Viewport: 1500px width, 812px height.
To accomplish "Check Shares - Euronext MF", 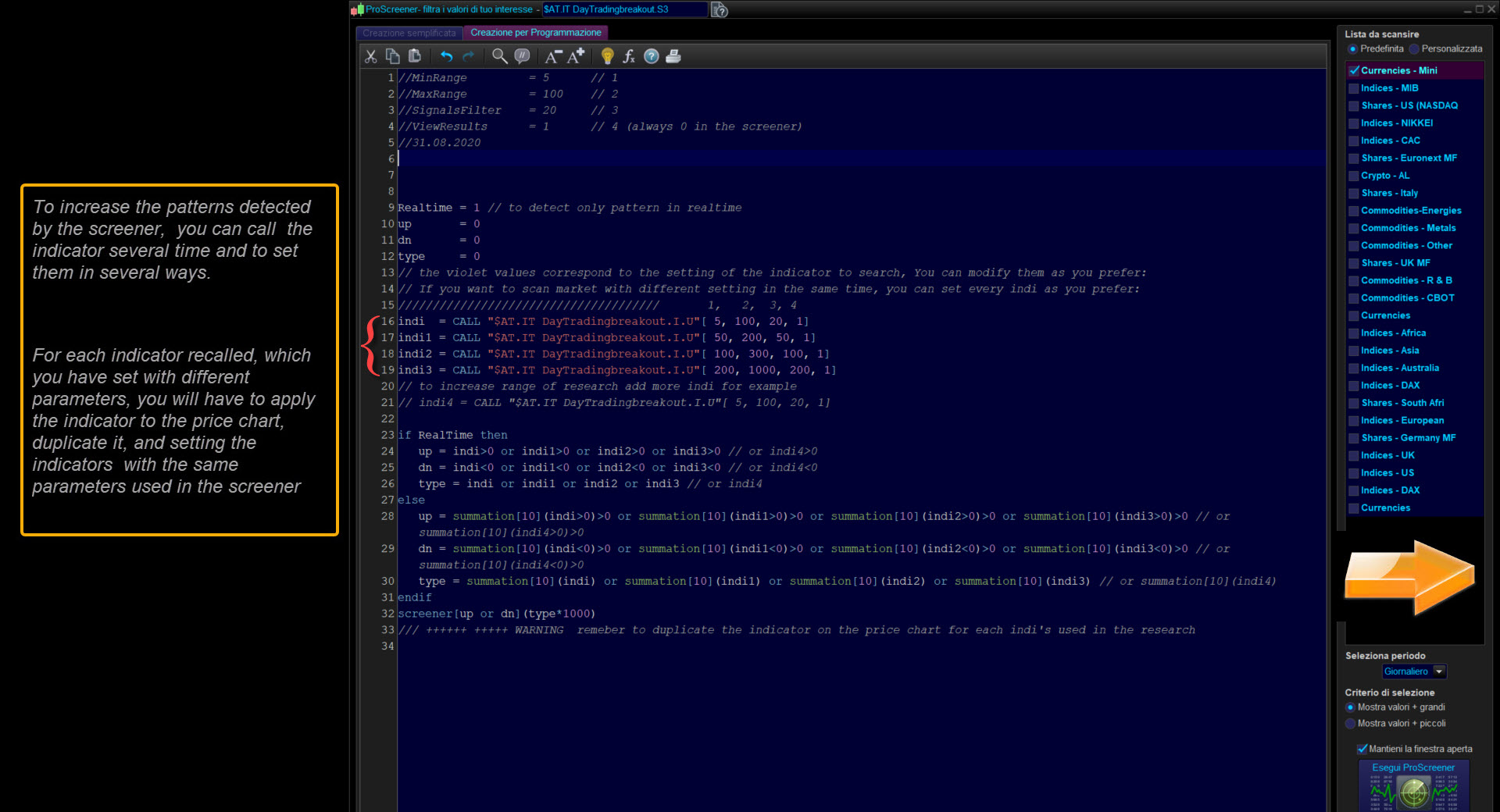I will click(1354, 158).
